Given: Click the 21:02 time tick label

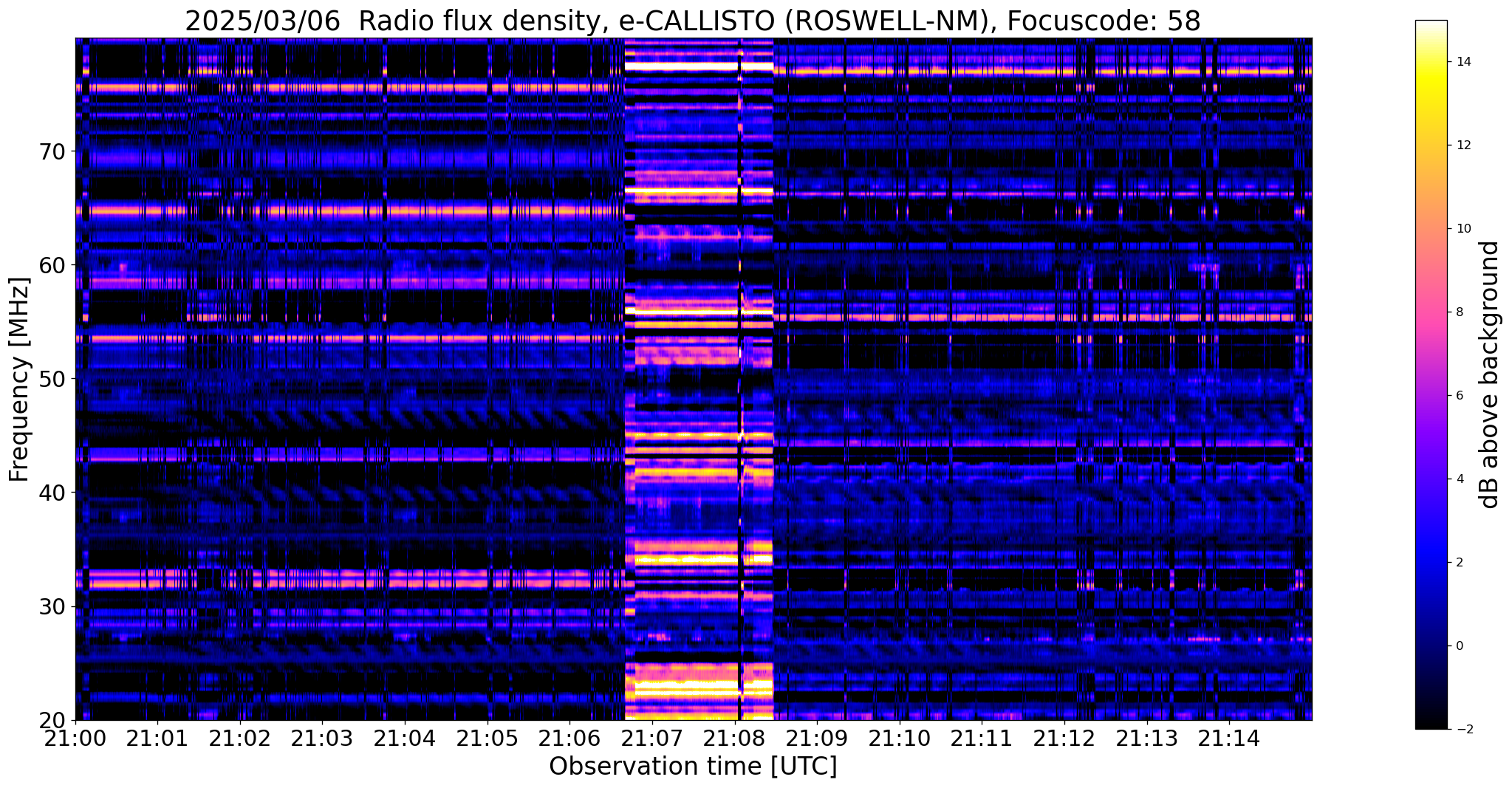Looking at the screenshot, I should pyautogui.click(x=240, y=738).
